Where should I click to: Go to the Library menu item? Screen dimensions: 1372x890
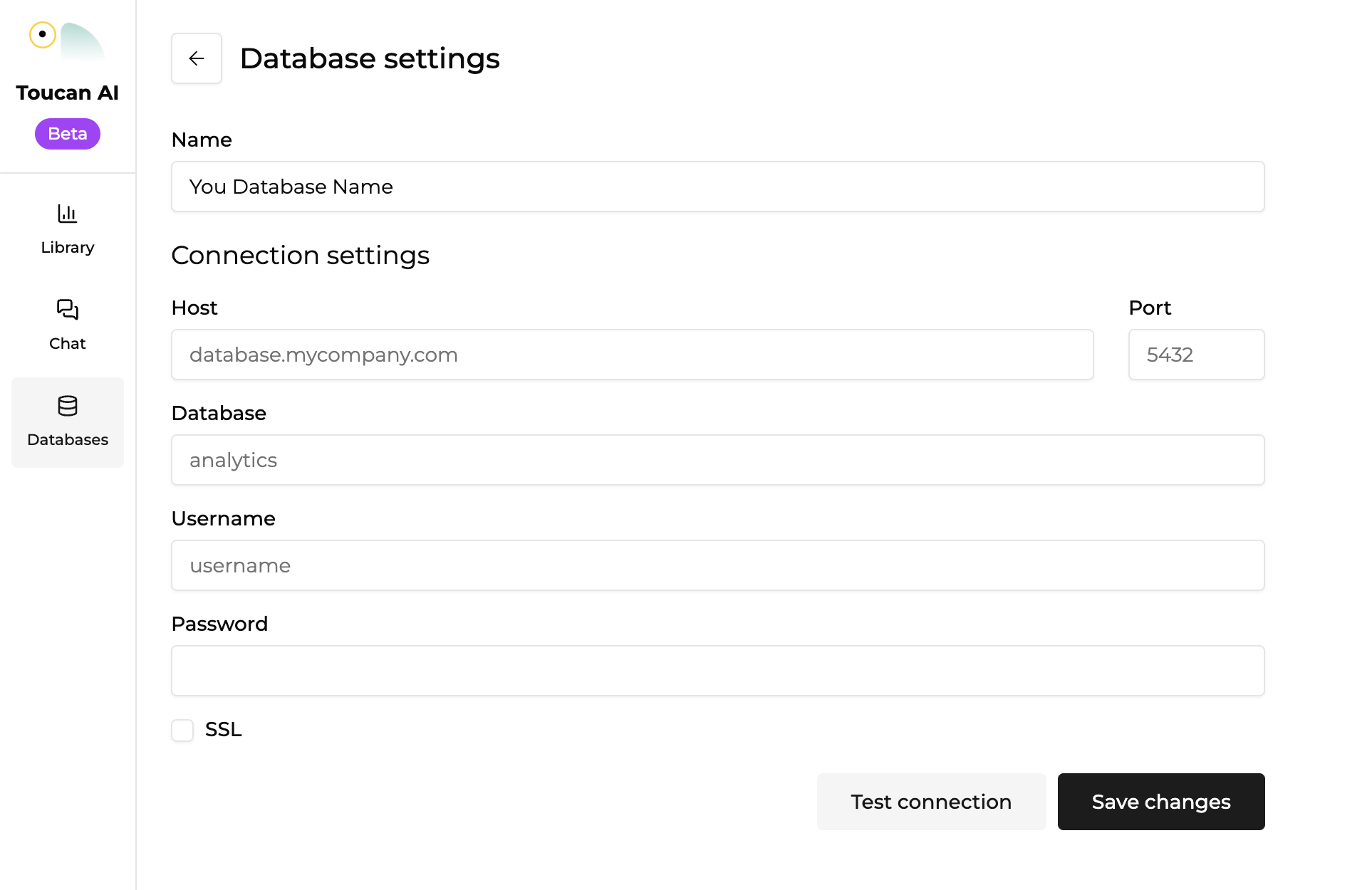[x=67, y=247]
